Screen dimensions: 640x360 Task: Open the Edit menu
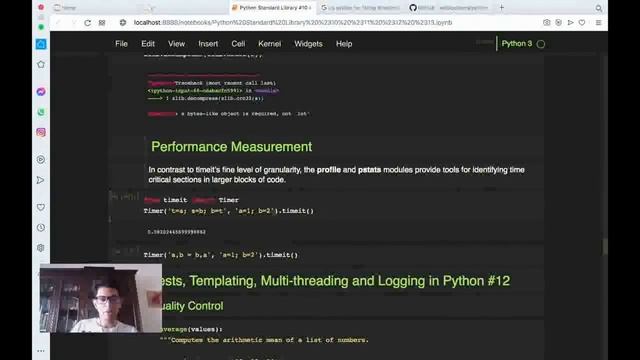[x=148, y=44]
